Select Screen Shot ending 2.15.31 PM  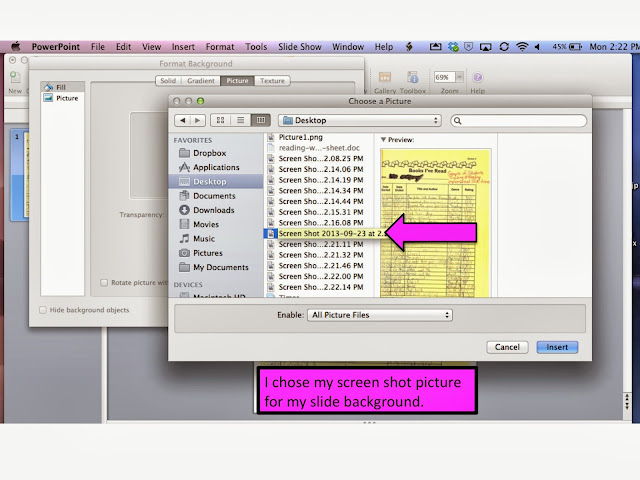coord(321,212)
